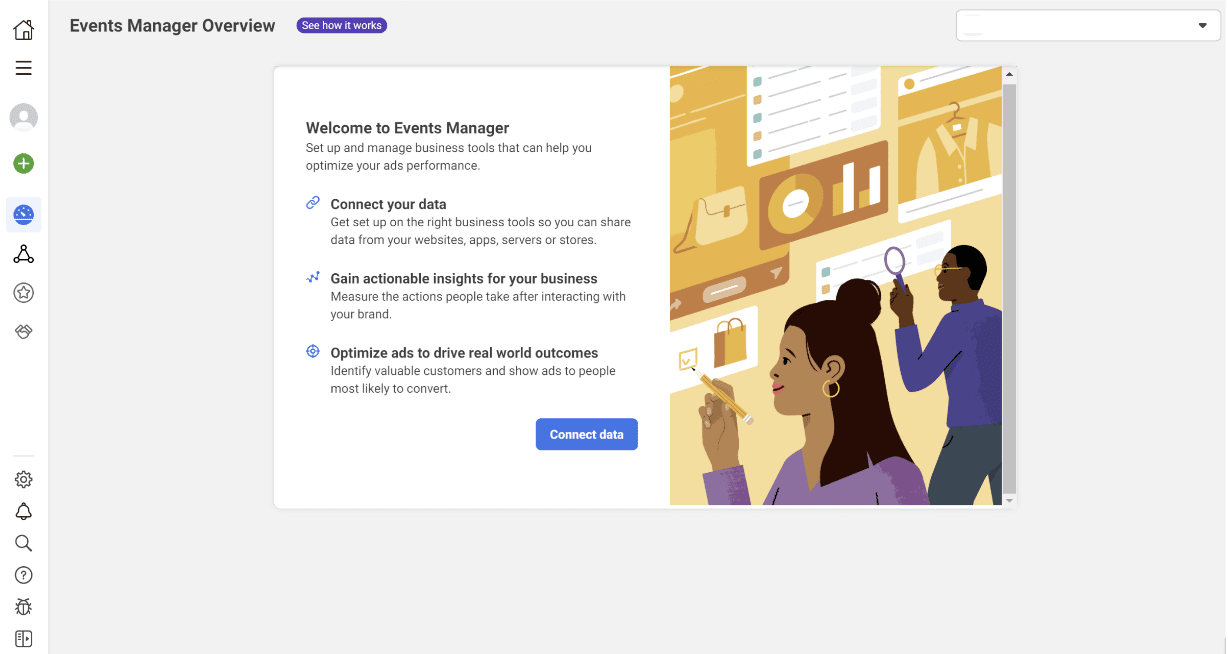Open the hamburger menu

[x=24, y=68]
